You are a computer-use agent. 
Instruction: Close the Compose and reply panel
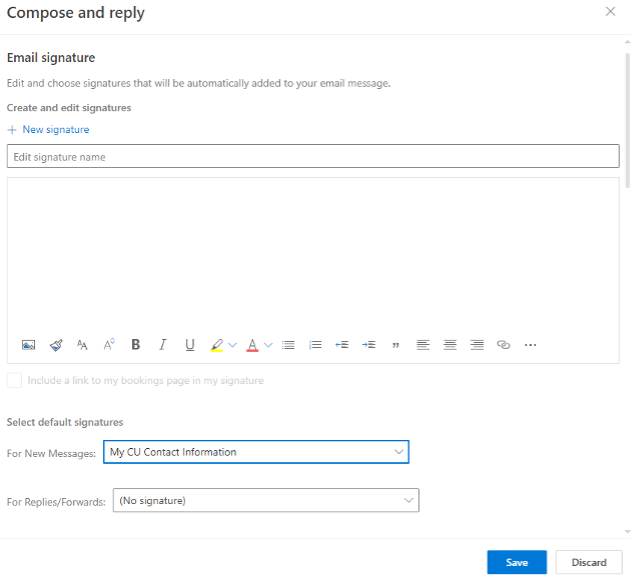pos(611,11)
